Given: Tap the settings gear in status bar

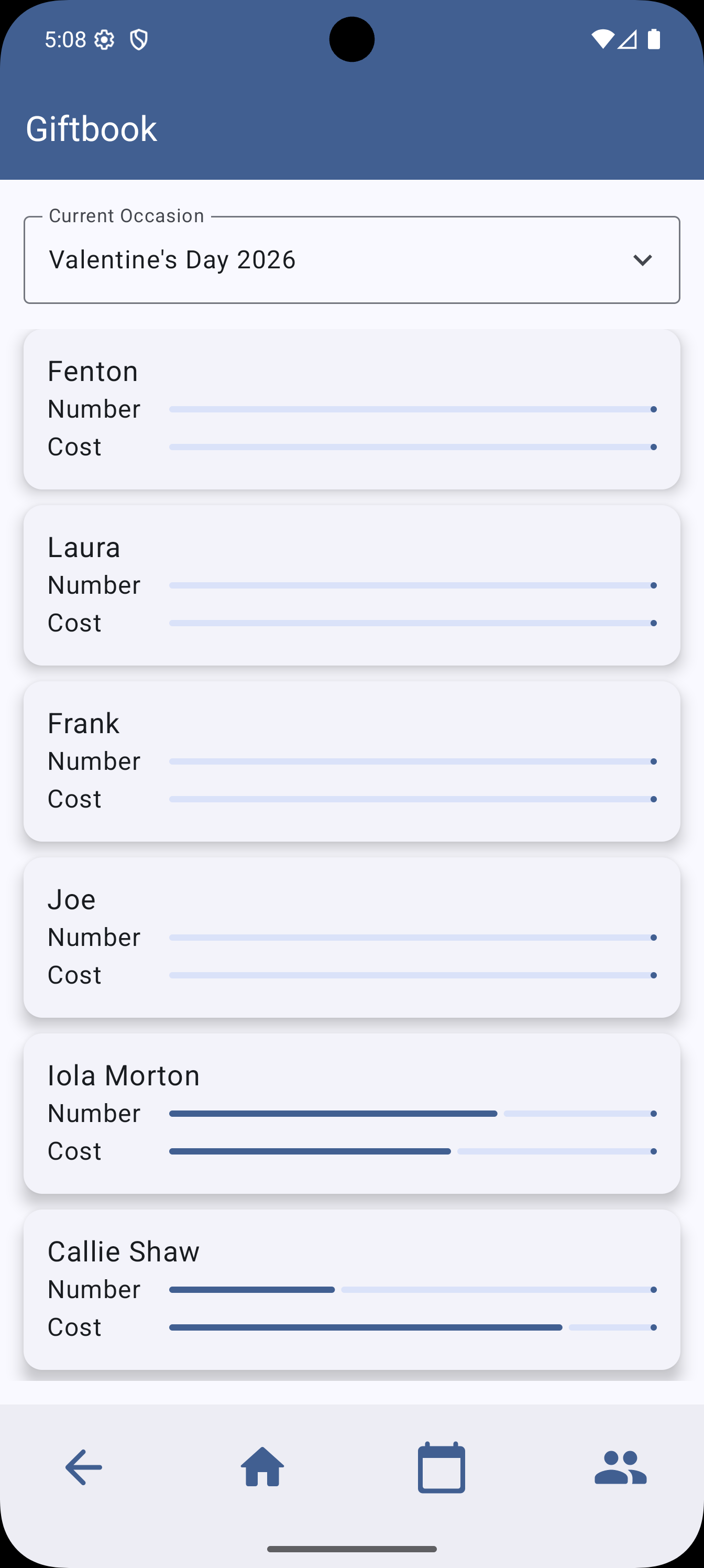Looking at the screenshot, I should (105, 40).
